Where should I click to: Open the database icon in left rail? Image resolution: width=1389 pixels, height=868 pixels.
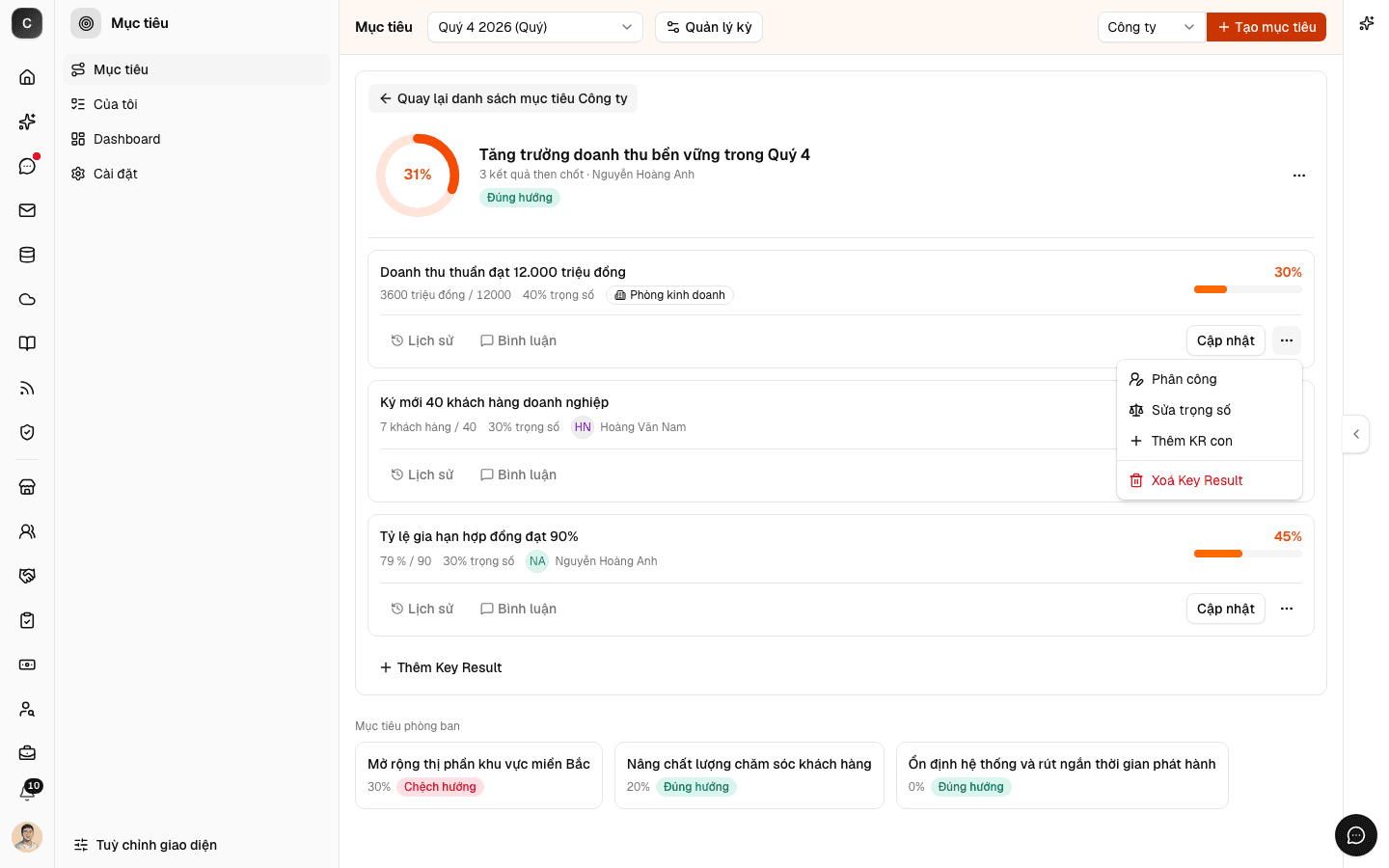[x=27, y=255]
